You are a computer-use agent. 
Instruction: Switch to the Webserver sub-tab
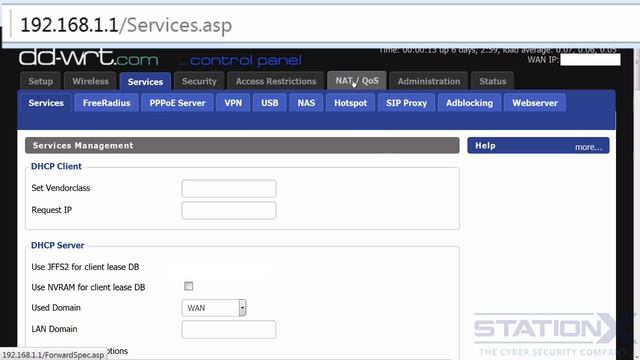point(535,103)
